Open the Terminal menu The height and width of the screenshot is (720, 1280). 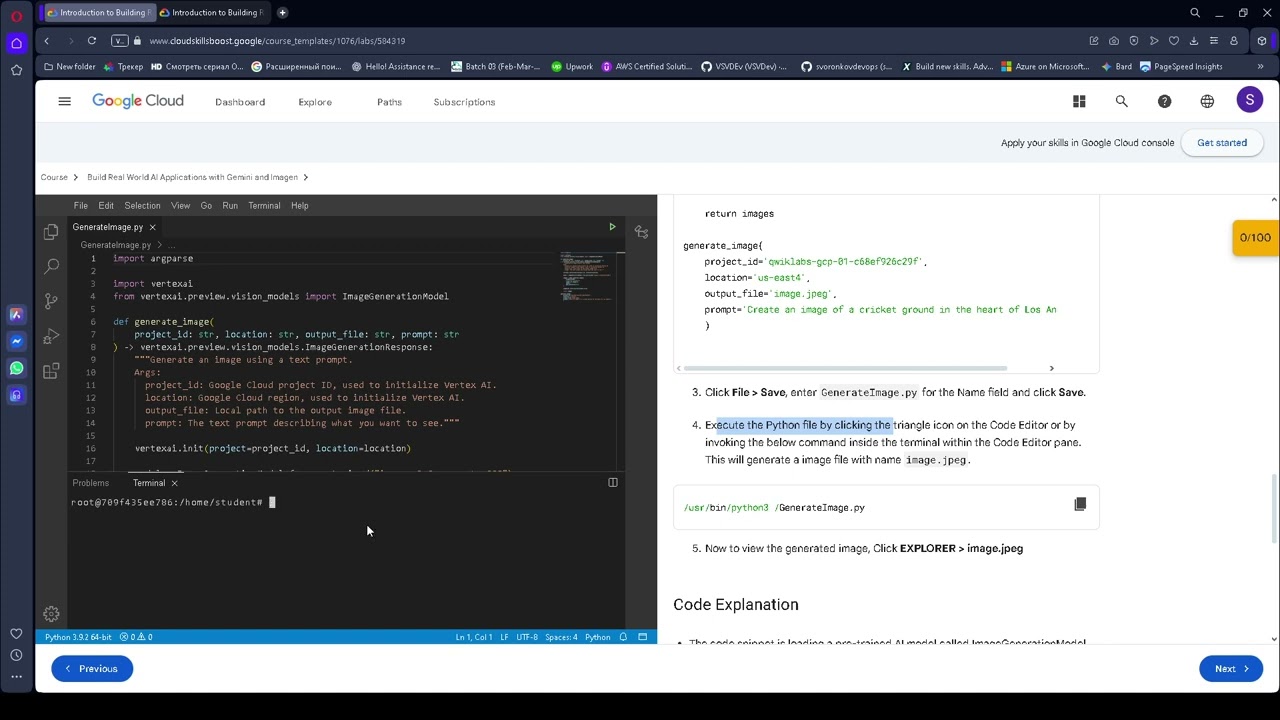(264, 205)
